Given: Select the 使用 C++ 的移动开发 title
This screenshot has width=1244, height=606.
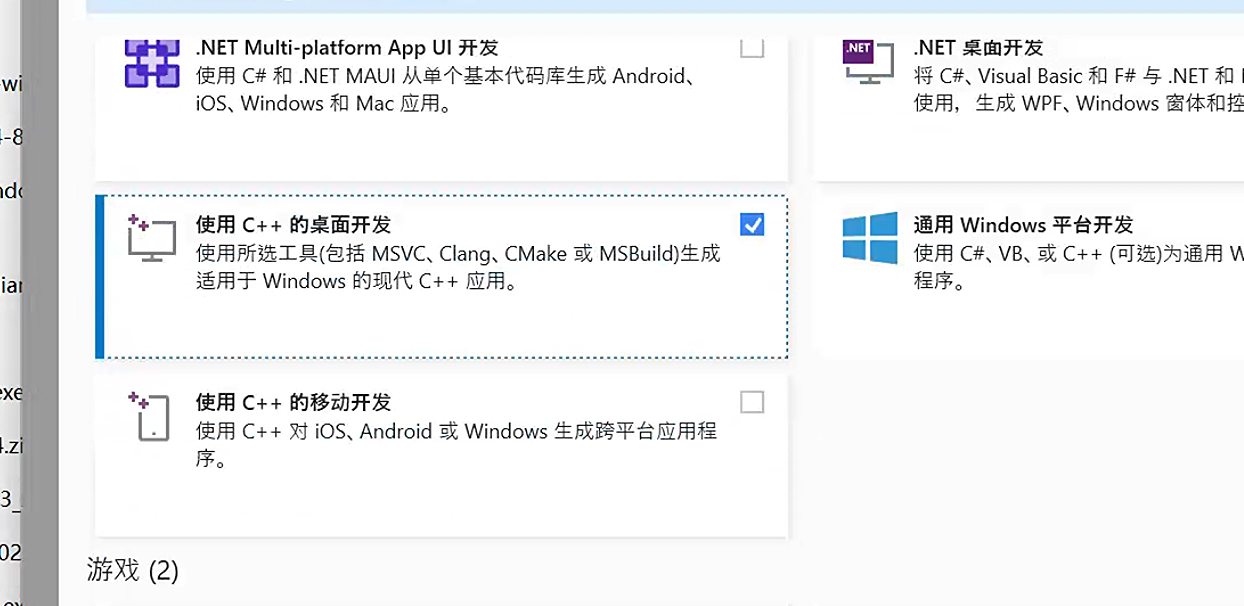Looking at the screenshot, I should tap(294, 402).
